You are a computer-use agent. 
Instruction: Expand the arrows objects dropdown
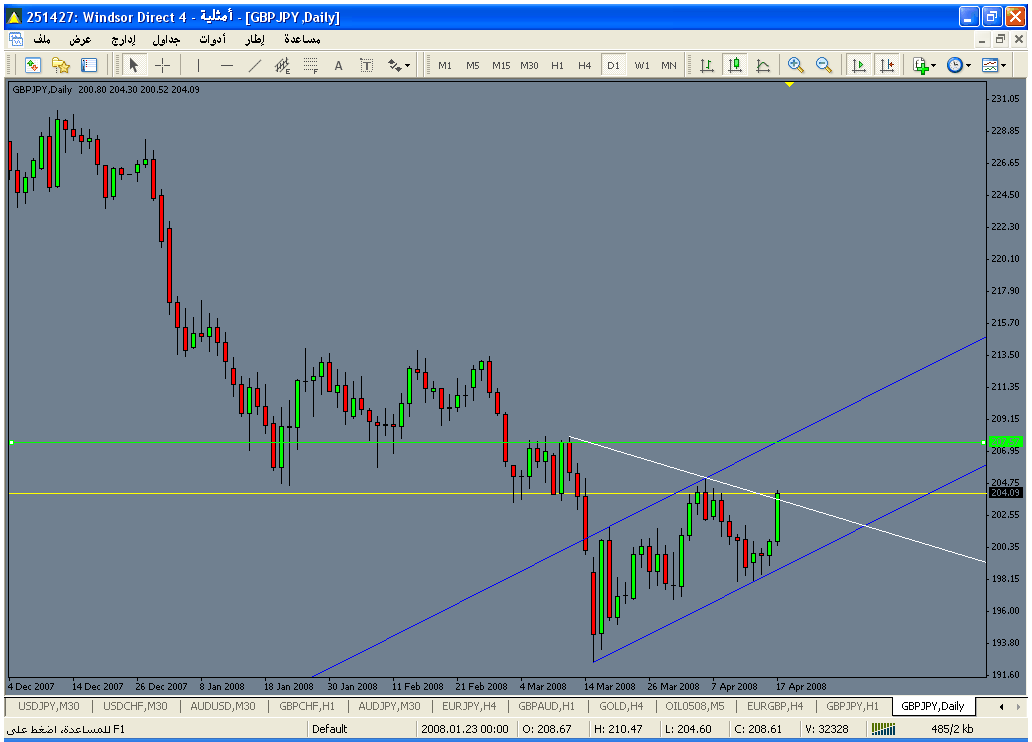pyautogui.click(x=399, y=65)
